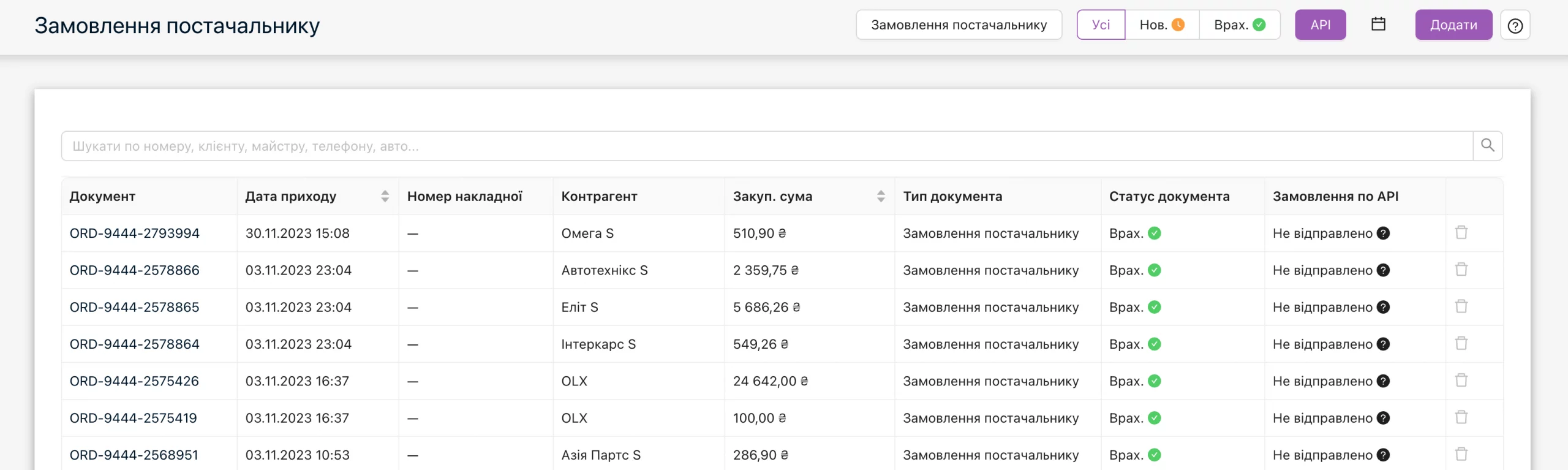The height and width of the screenshot is (470, 1568).
Task: Click the amount 100,00 ₴
Action: (759, 418)
